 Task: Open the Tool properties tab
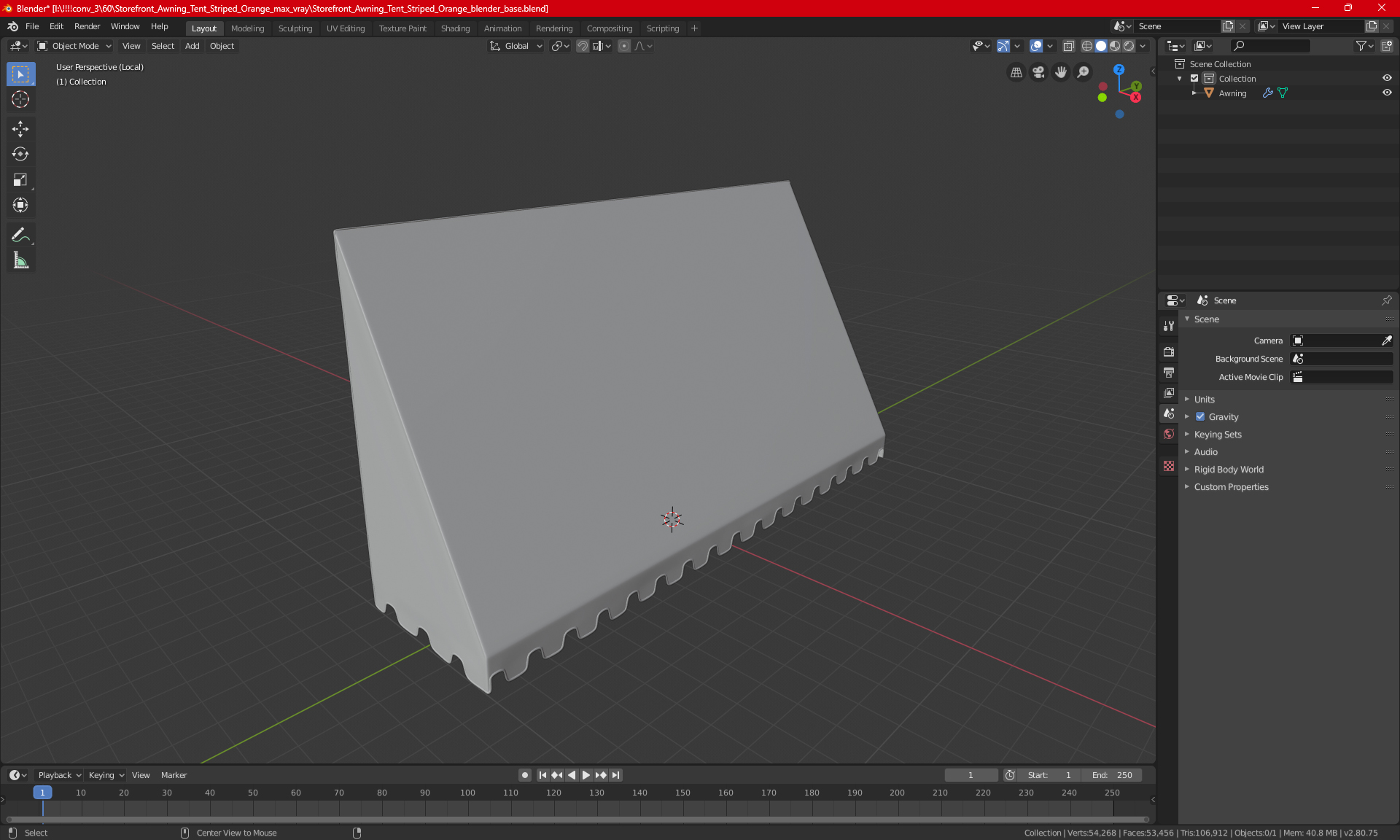[x=1169, y=326]
